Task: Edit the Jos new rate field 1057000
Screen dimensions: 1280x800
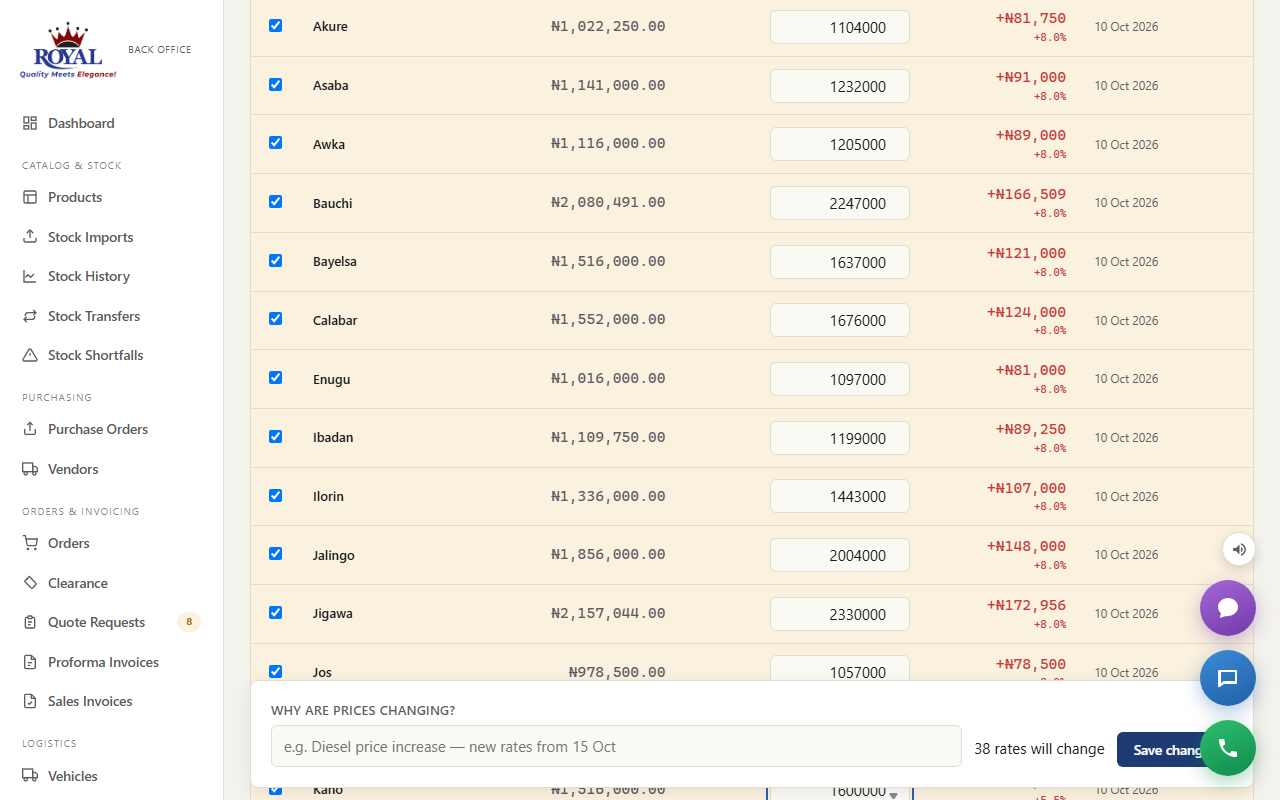Action: coord(840,669)
